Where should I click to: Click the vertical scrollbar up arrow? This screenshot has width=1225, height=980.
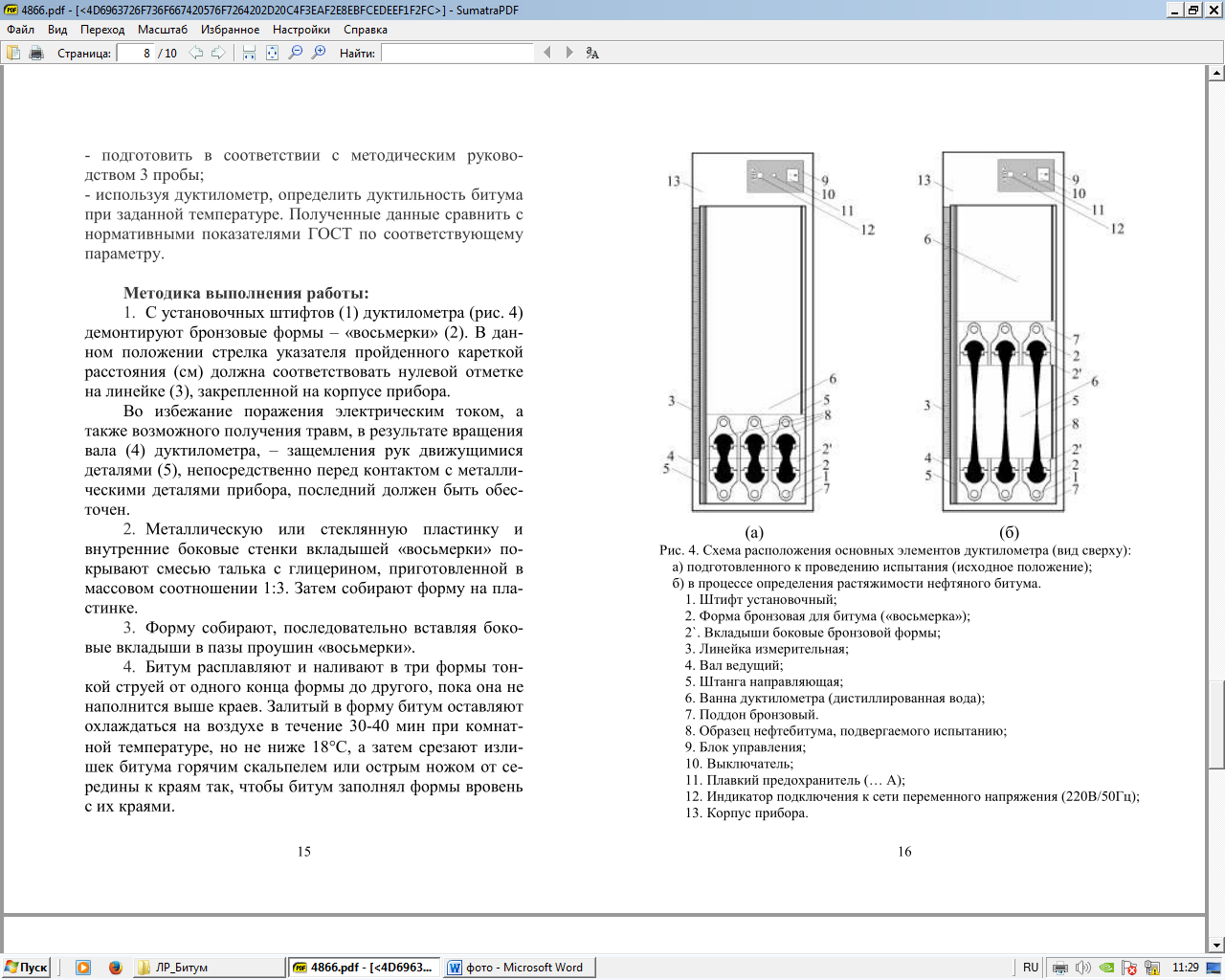pos(1216,73)
